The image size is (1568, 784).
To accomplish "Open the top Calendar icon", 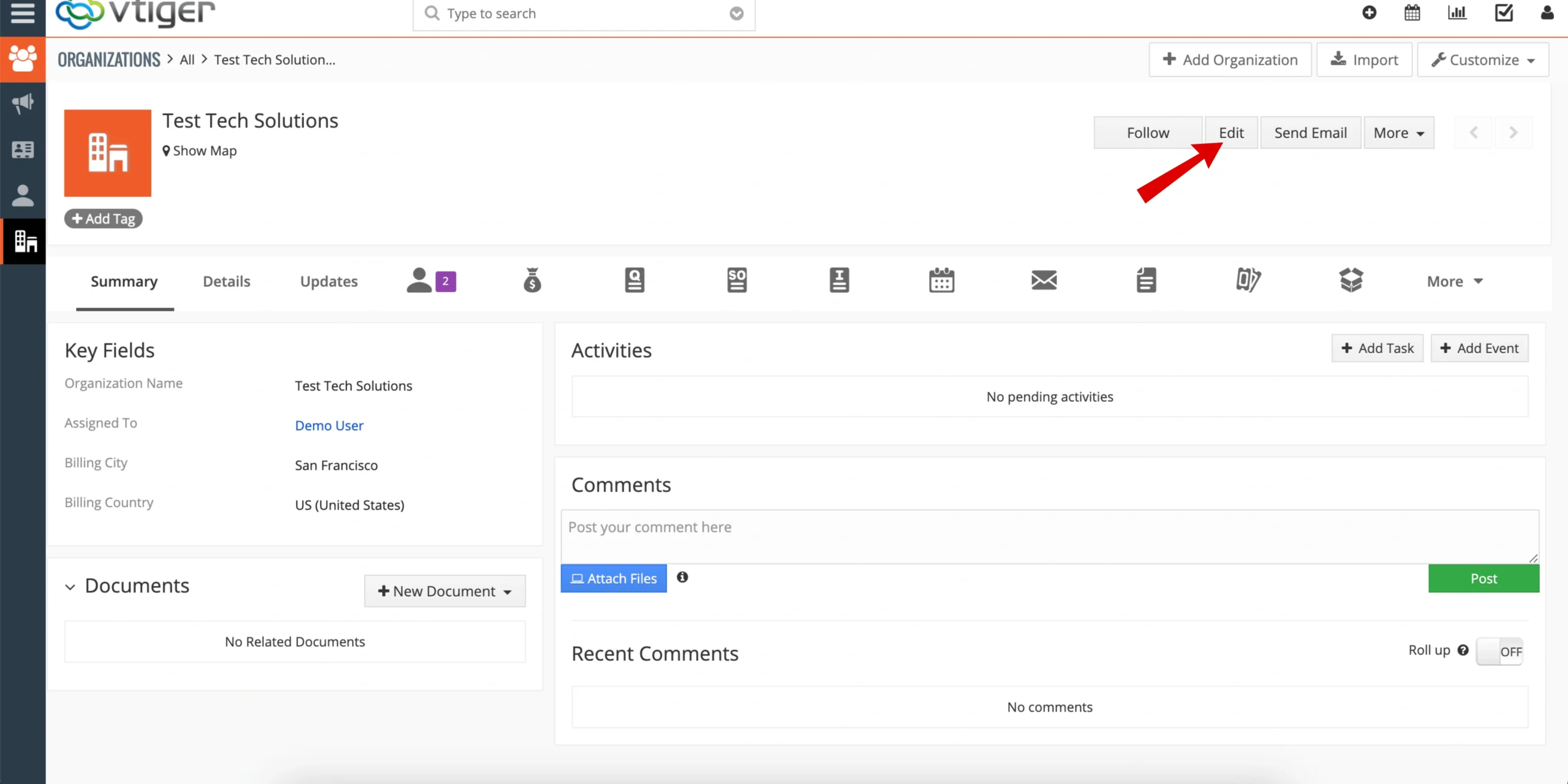I will [x=1412, y=13].
